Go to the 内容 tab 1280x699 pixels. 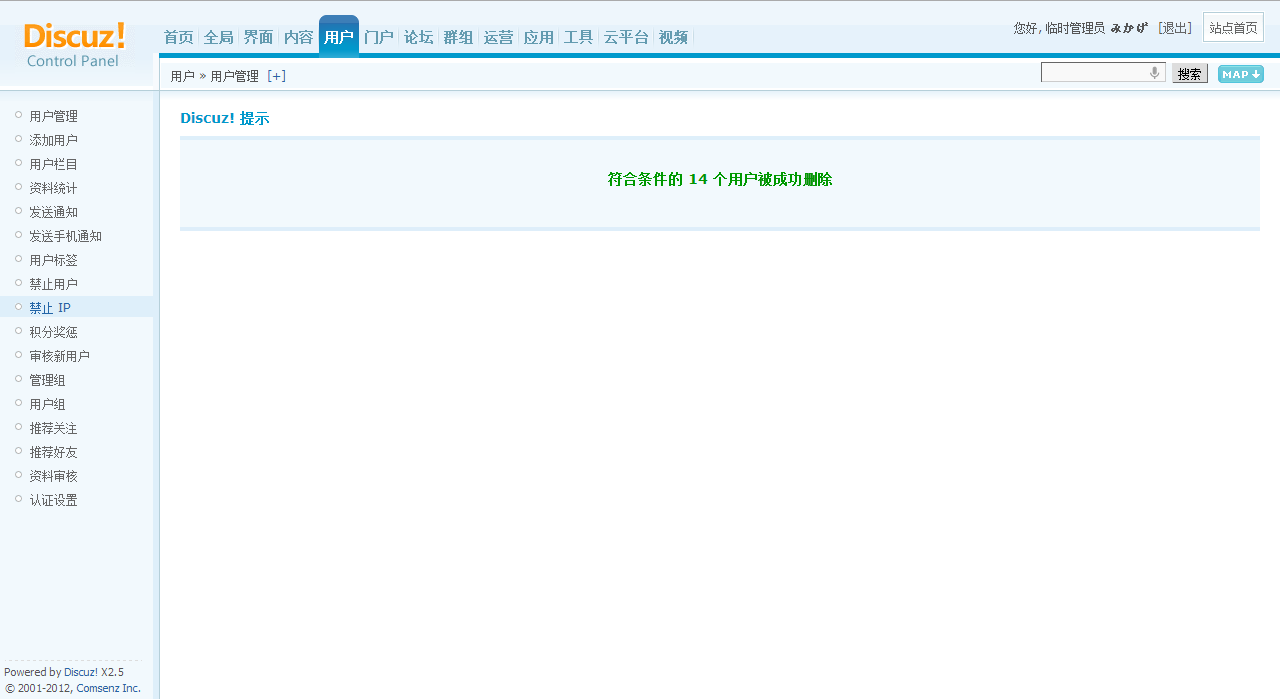[x=299, y=38]
